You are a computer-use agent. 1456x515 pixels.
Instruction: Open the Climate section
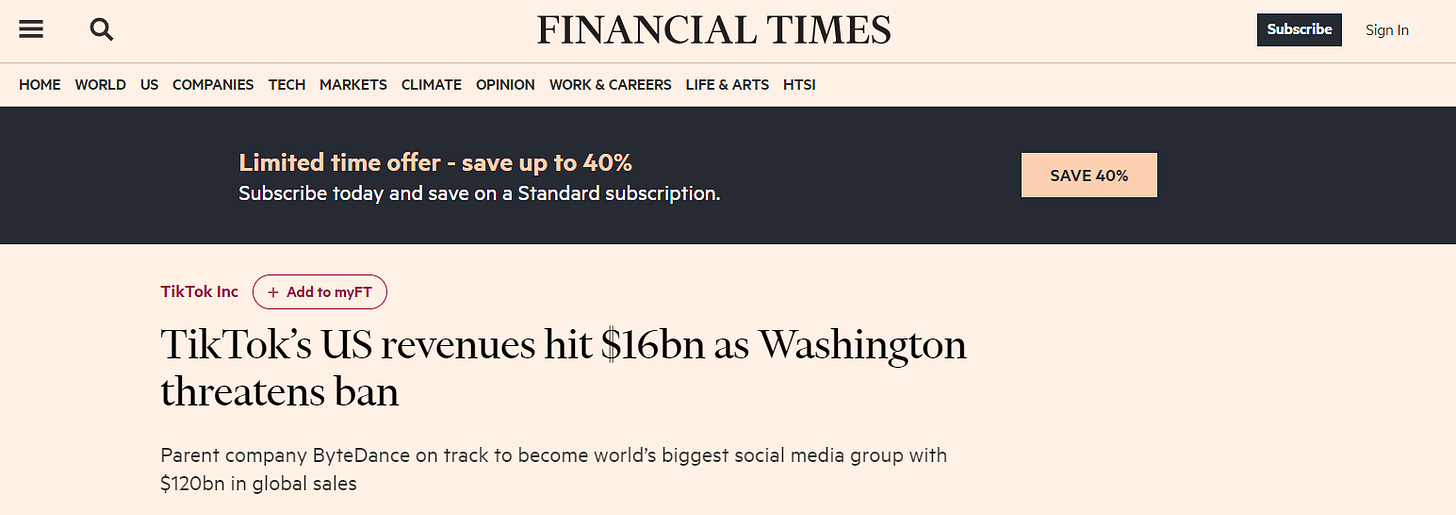point(431,85)
